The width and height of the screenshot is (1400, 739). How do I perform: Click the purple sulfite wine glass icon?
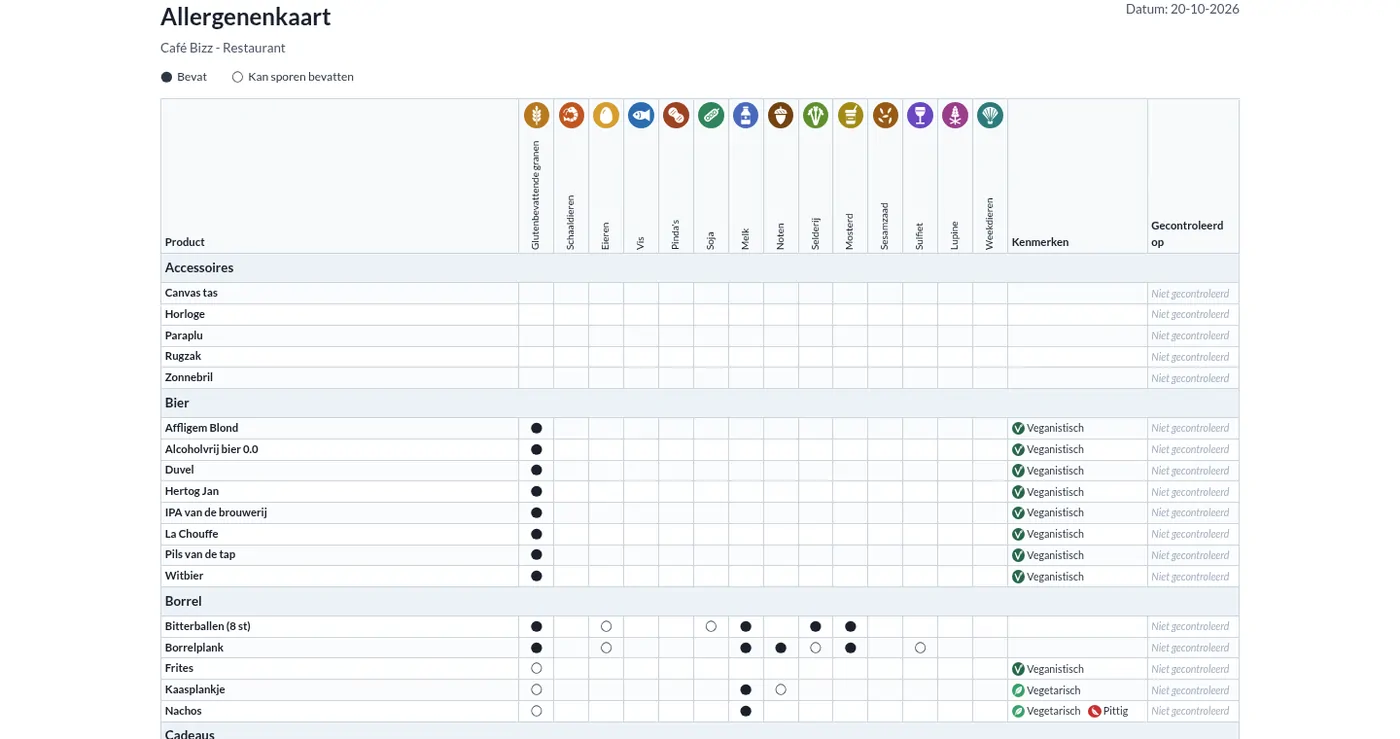920,115
